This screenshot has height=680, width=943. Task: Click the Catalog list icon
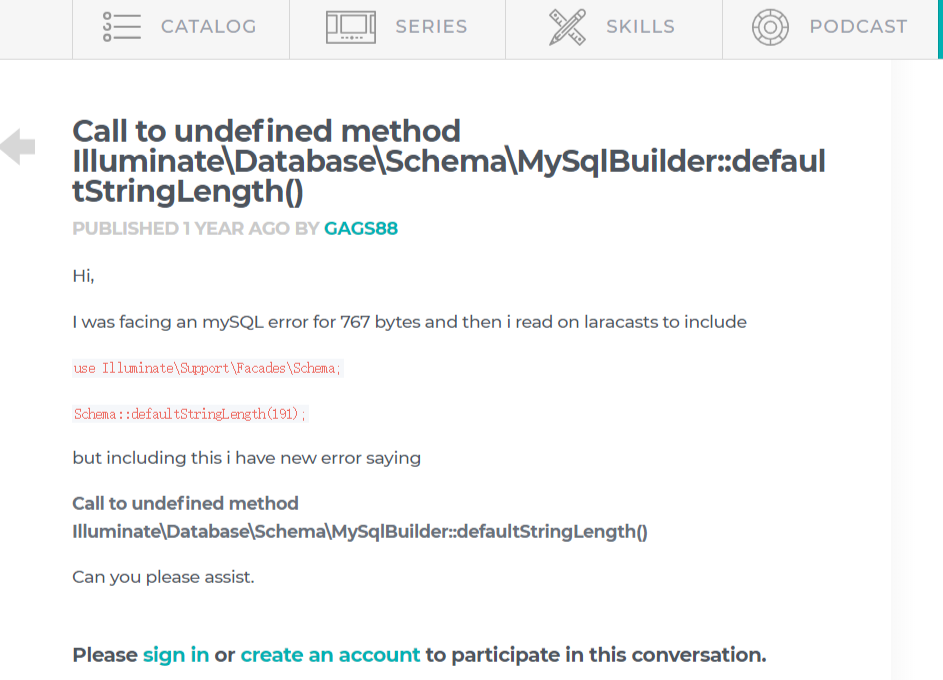click(x=121, y=27)
